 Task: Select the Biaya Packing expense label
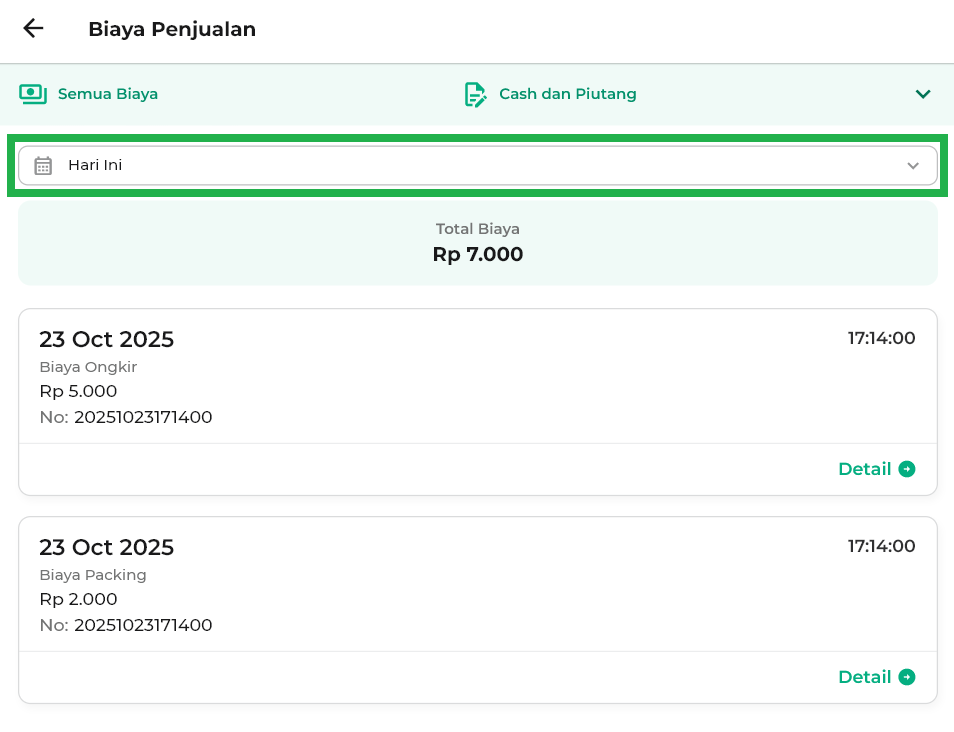point(93,575)
